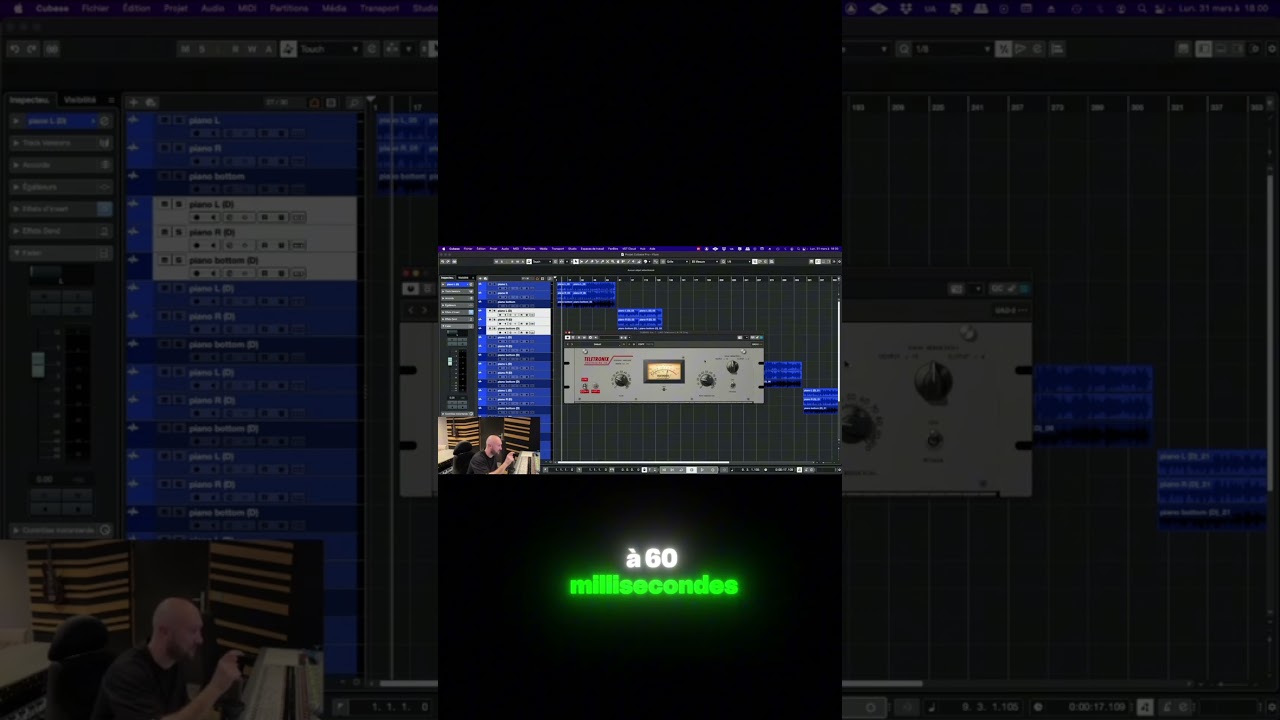This screenshot has width=1280, height=720.
Task: Open Spotlight search in the menu bar
Action: [x=1141, y=8]
